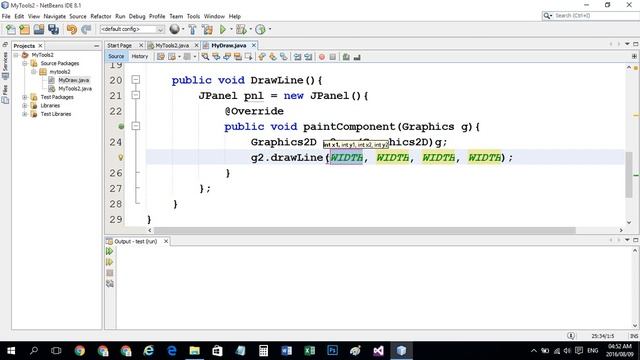The height and width of the screenshot is (360, 640).
Task: Switch to the MyTools2.java tab
Action: point(172,45)
